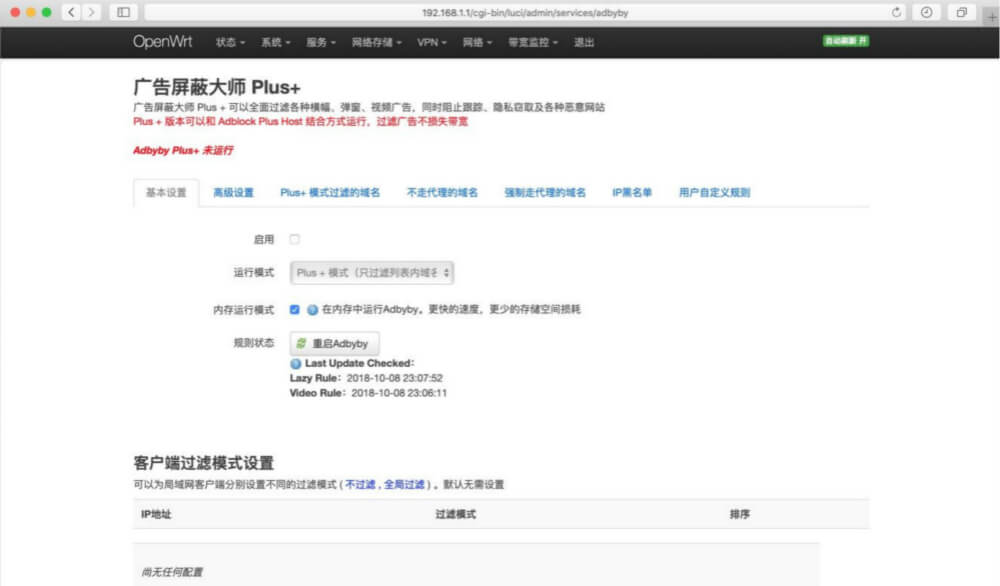Open the 运行模式 selection dropdown
This screenshot has width=1000, height=586.
coord(371,272)
